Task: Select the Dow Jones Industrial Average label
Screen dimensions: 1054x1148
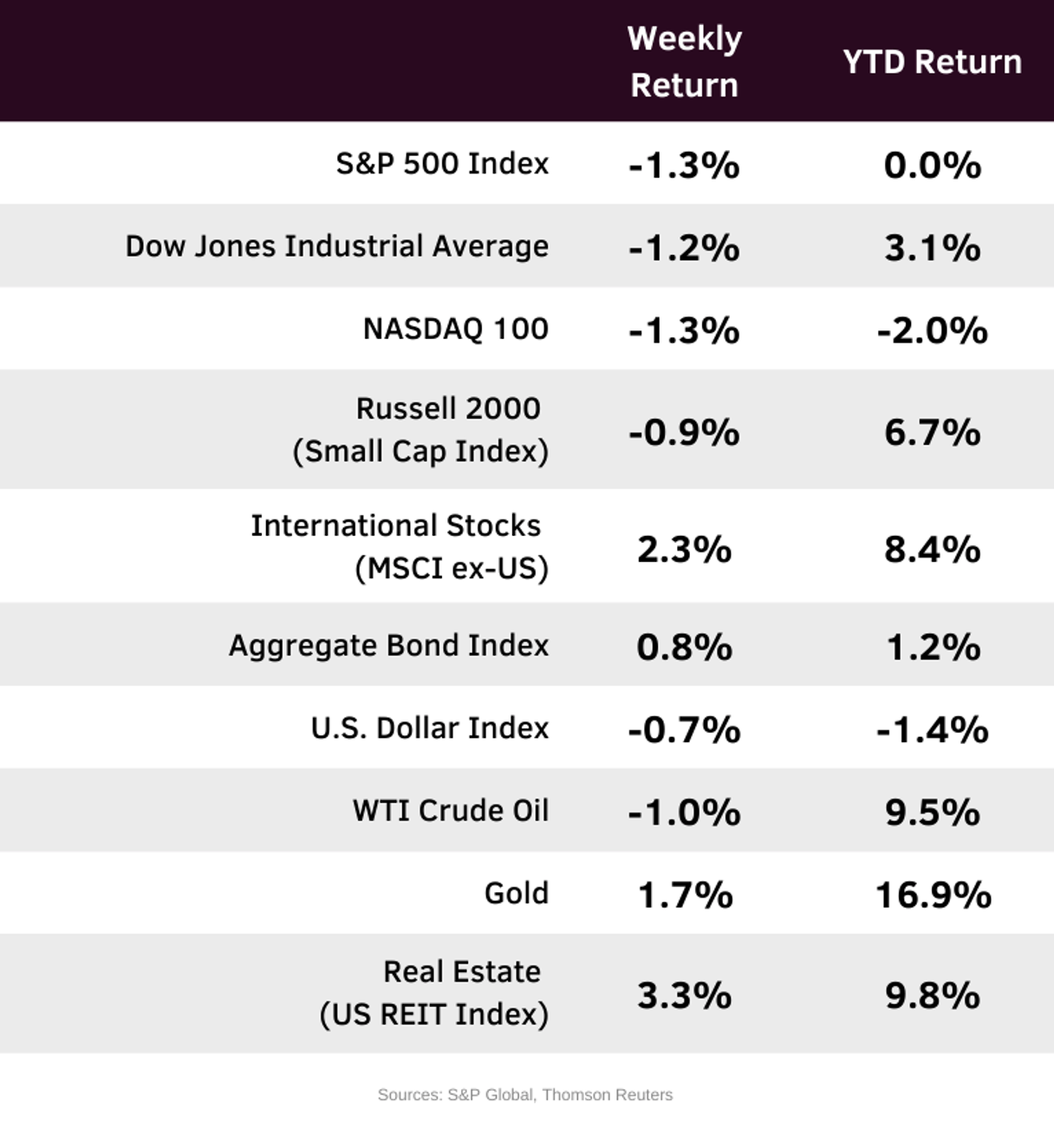Action: (337, 246)
